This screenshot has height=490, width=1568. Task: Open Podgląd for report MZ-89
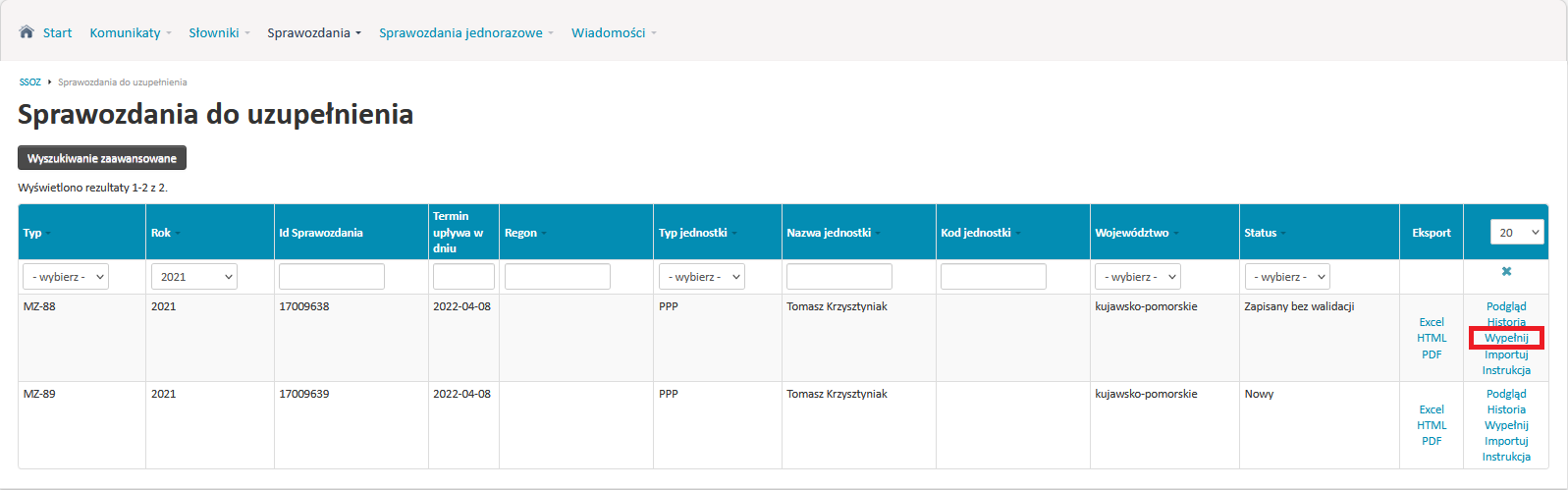click(1506, 394)
